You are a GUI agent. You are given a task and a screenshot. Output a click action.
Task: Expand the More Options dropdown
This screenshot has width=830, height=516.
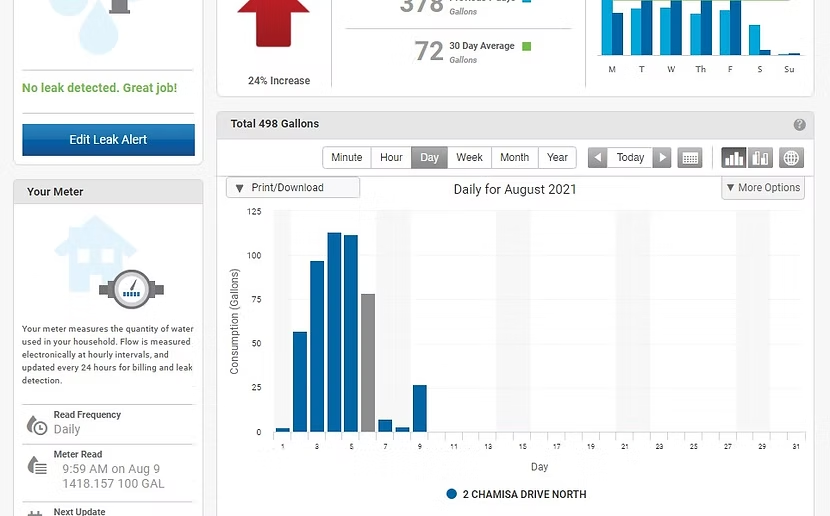763,187
